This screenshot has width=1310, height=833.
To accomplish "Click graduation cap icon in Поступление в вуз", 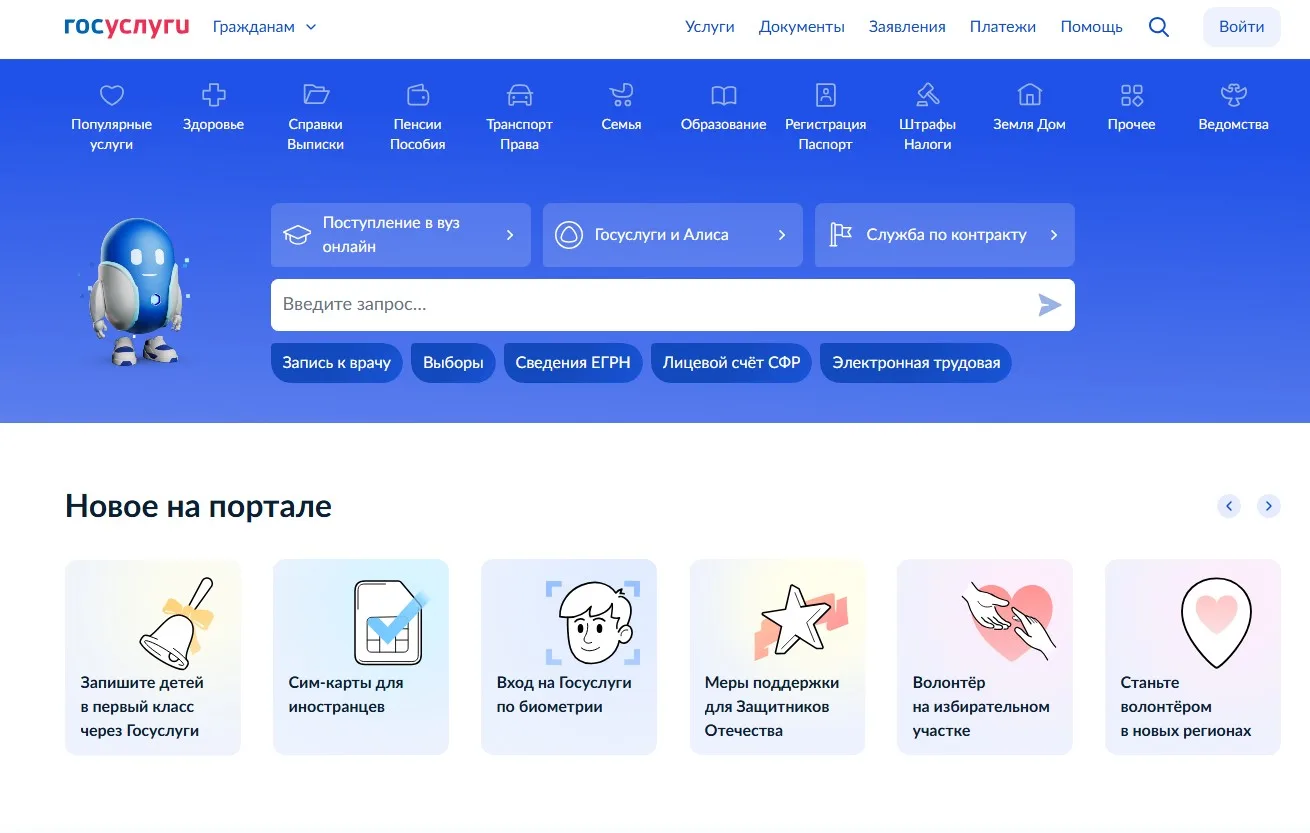I will click(x=297, y=235).
